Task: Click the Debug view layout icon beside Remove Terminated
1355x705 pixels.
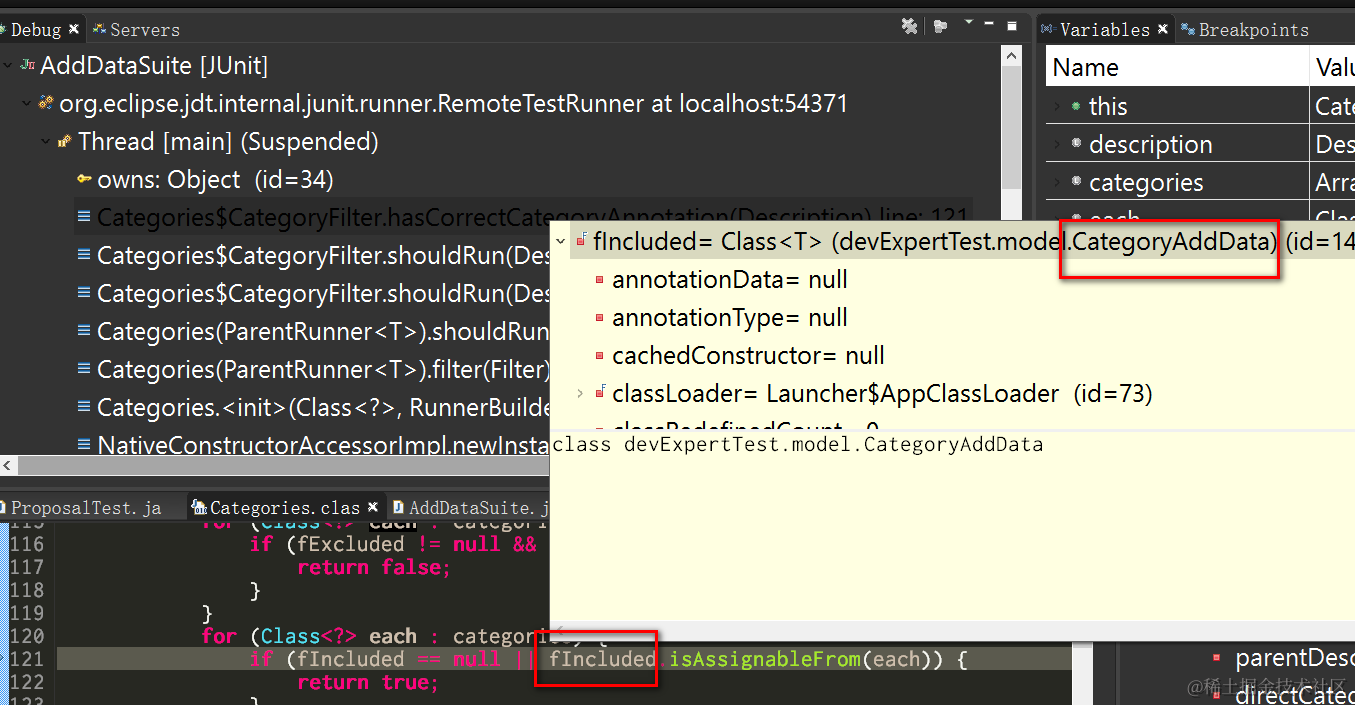Action: click(x=940, y=27)
